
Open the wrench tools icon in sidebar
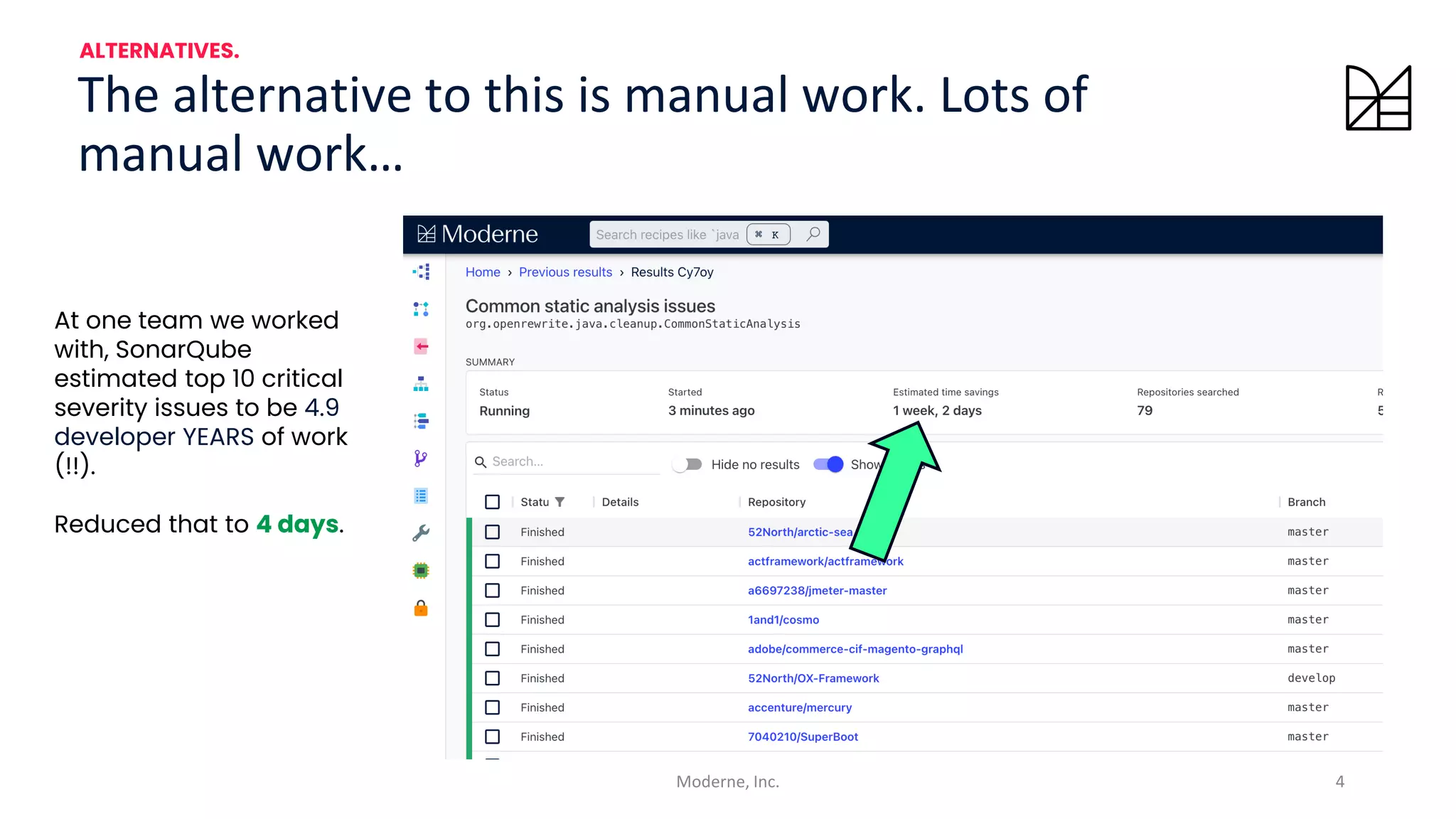[421, 533]
